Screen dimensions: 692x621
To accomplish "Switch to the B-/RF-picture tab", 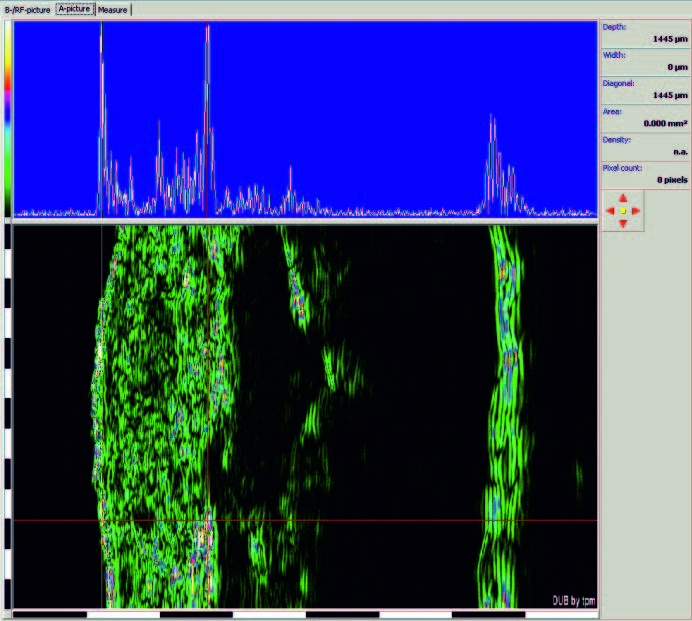I will [27, 9].
